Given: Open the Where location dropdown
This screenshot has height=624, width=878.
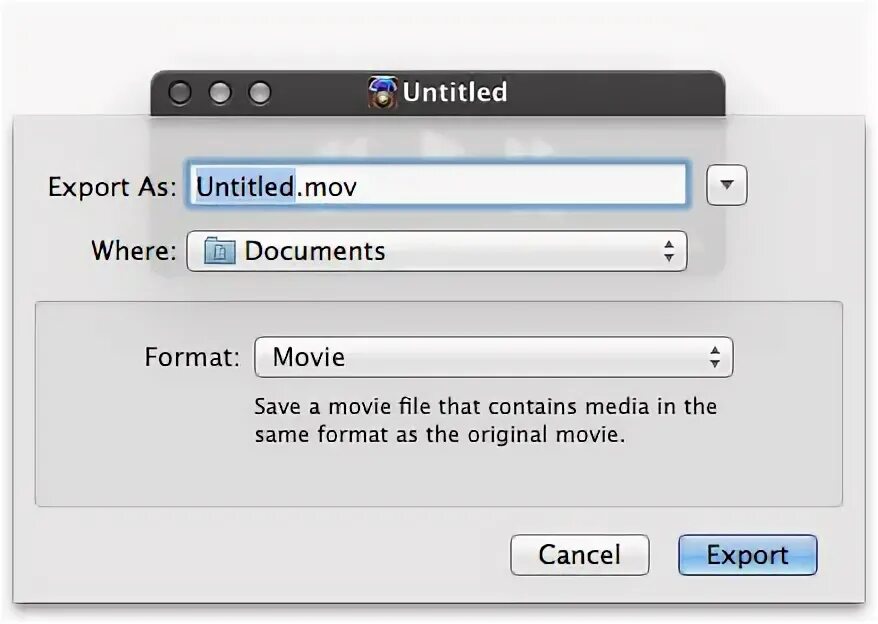Looking at the screenshot, I should point(436,251).
